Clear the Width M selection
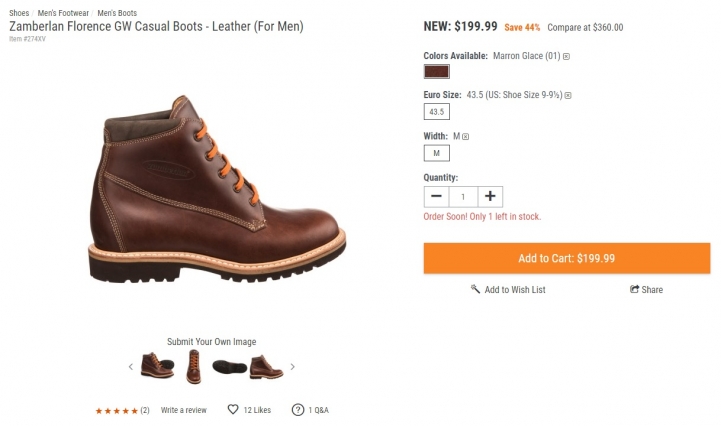 (x=466, y=136)
